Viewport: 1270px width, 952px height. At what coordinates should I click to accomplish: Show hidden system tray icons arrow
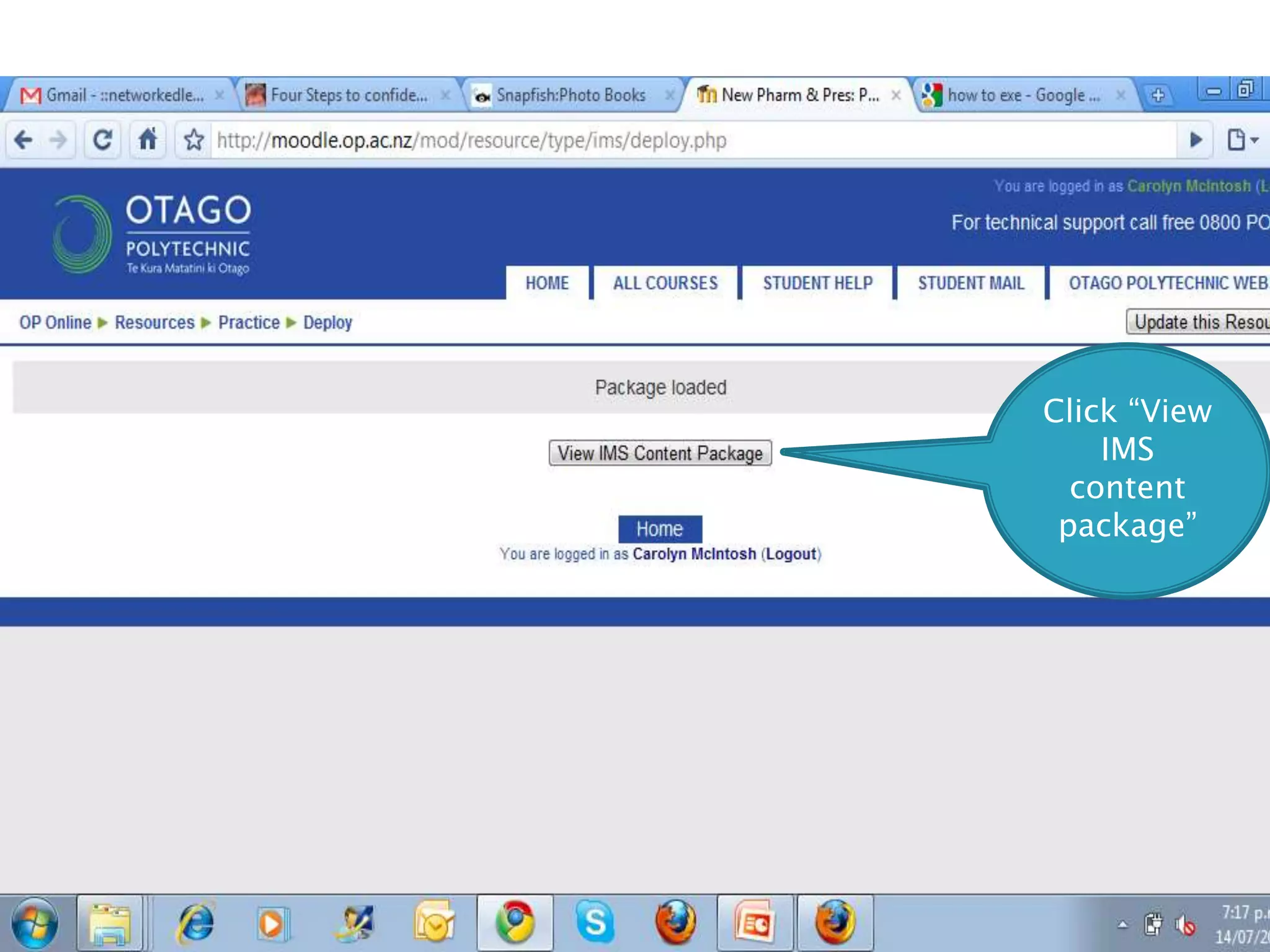[1122, 925]
